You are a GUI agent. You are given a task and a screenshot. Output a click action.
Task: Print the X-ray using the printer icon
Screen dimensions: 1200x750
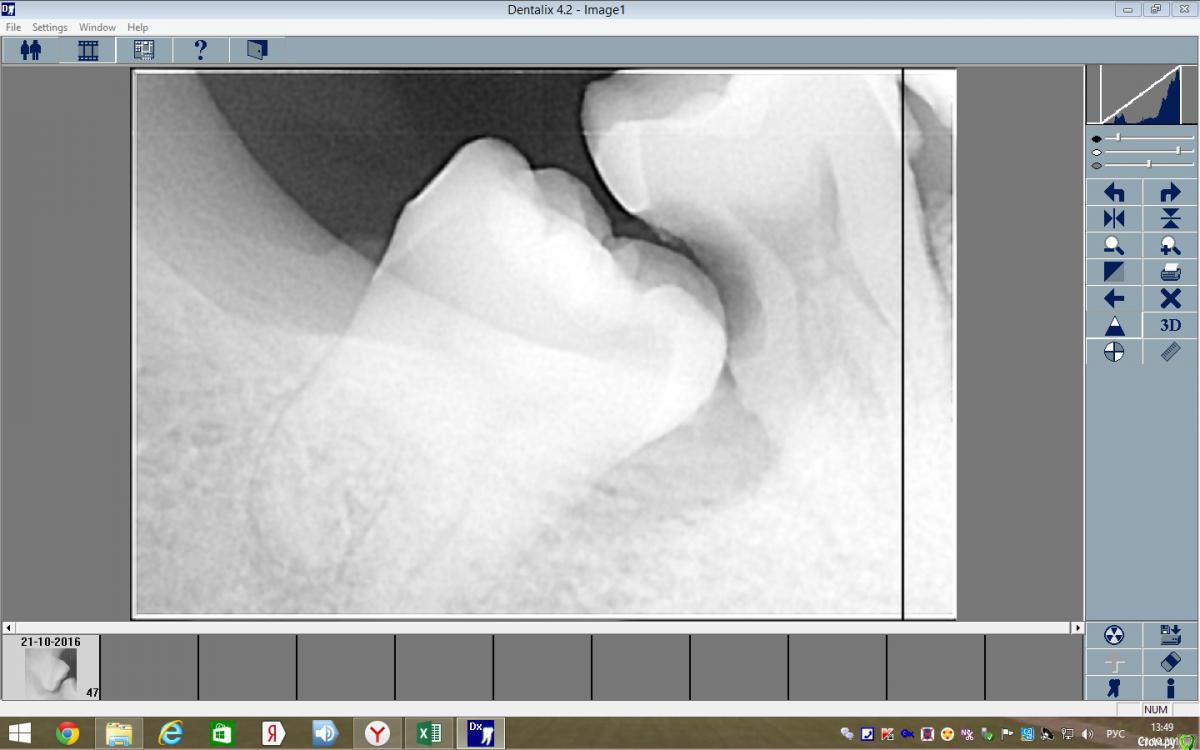coord(1170,272)
